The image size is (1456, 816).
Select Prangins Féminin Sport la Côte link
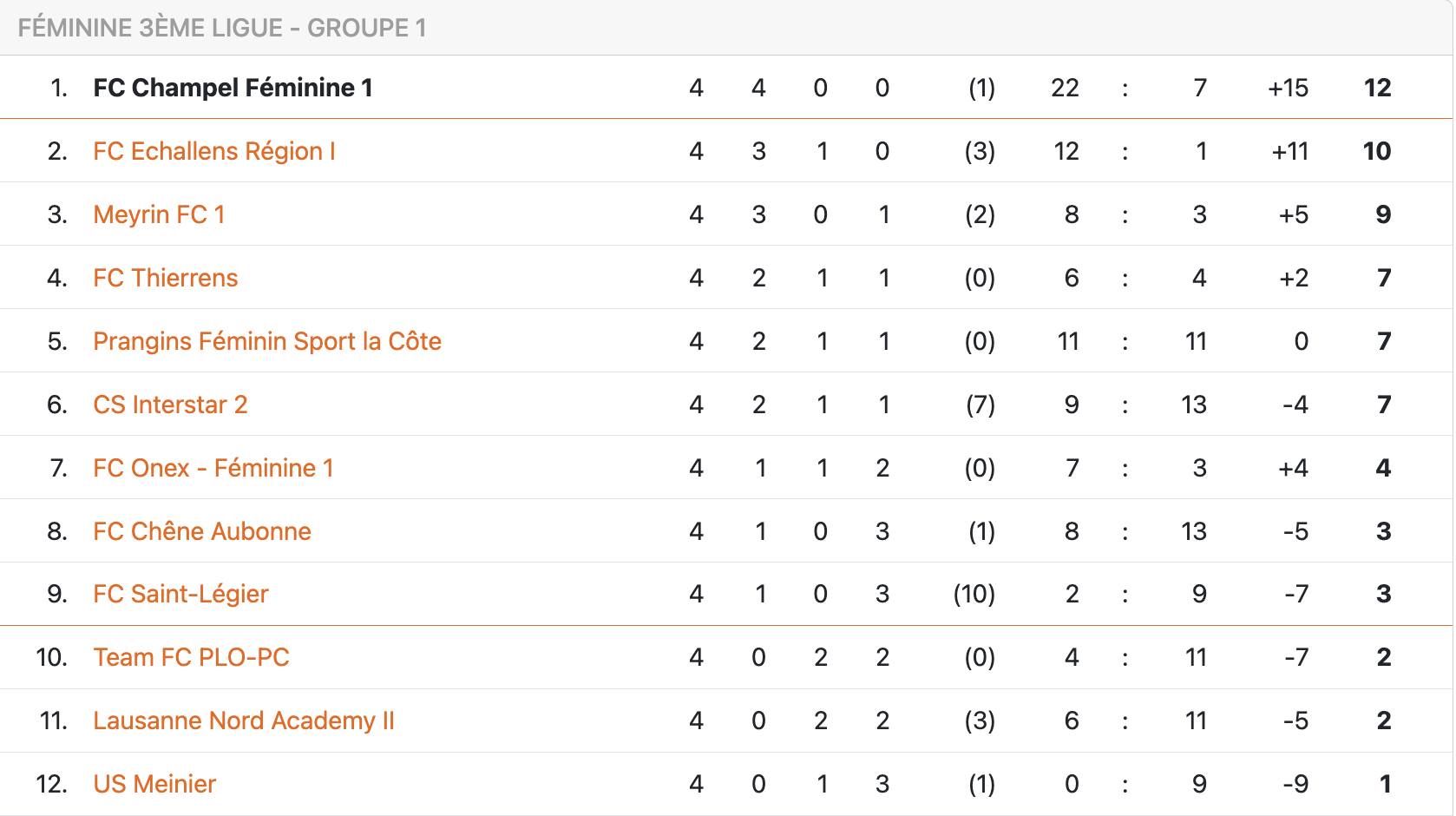pyautogui.click(x=267, y=341)
